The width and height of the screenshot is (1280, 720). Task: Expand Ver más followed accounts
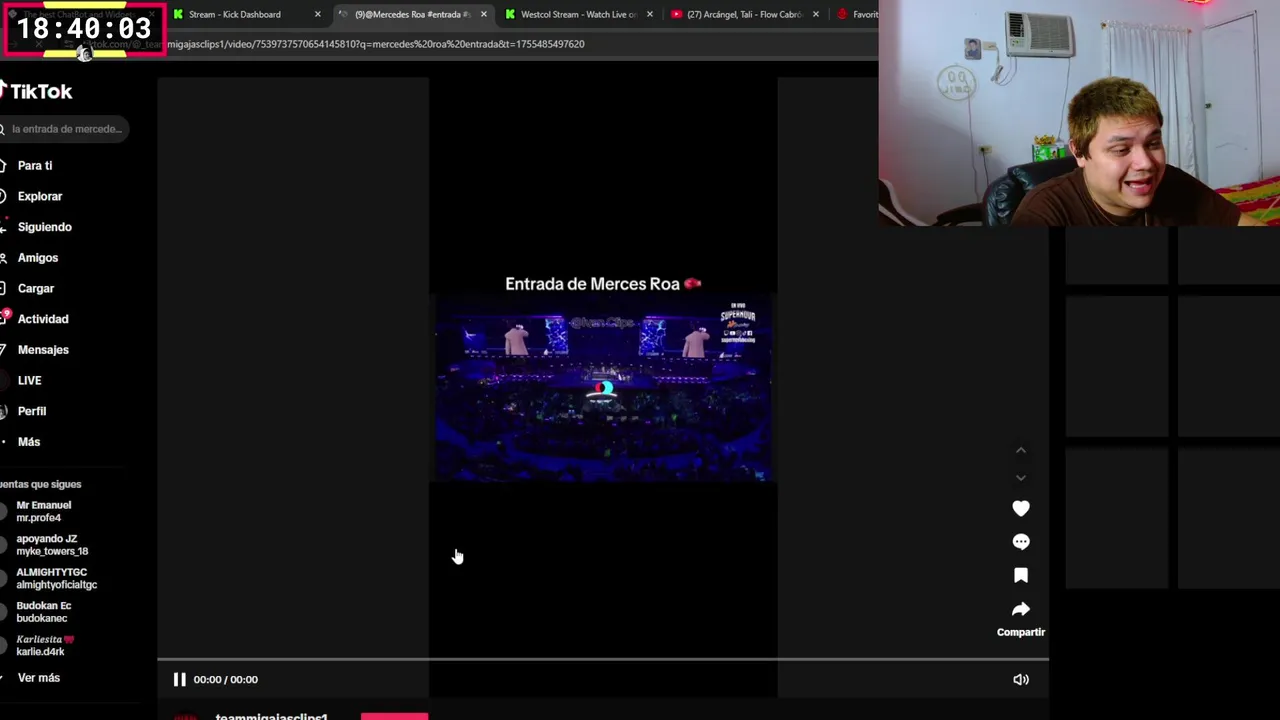click(38, 678)
